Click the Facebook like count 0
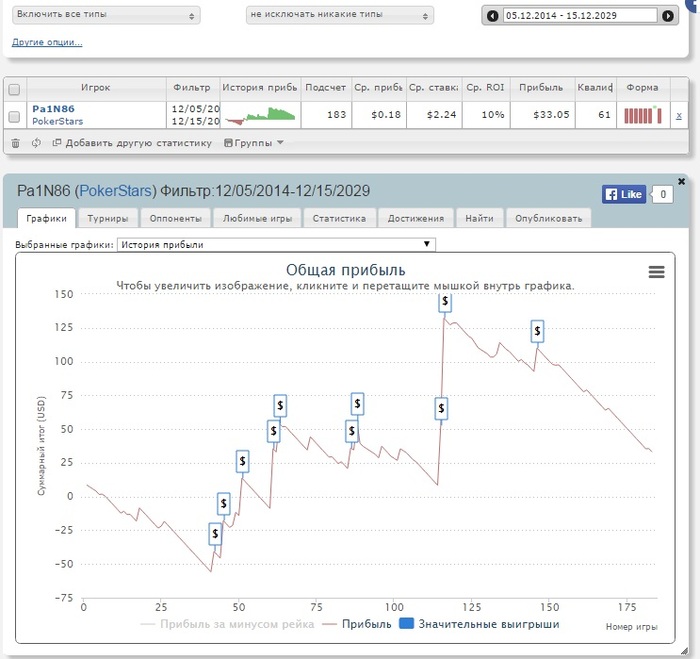This screenshot has height=659, width=700. pos(662,194)
